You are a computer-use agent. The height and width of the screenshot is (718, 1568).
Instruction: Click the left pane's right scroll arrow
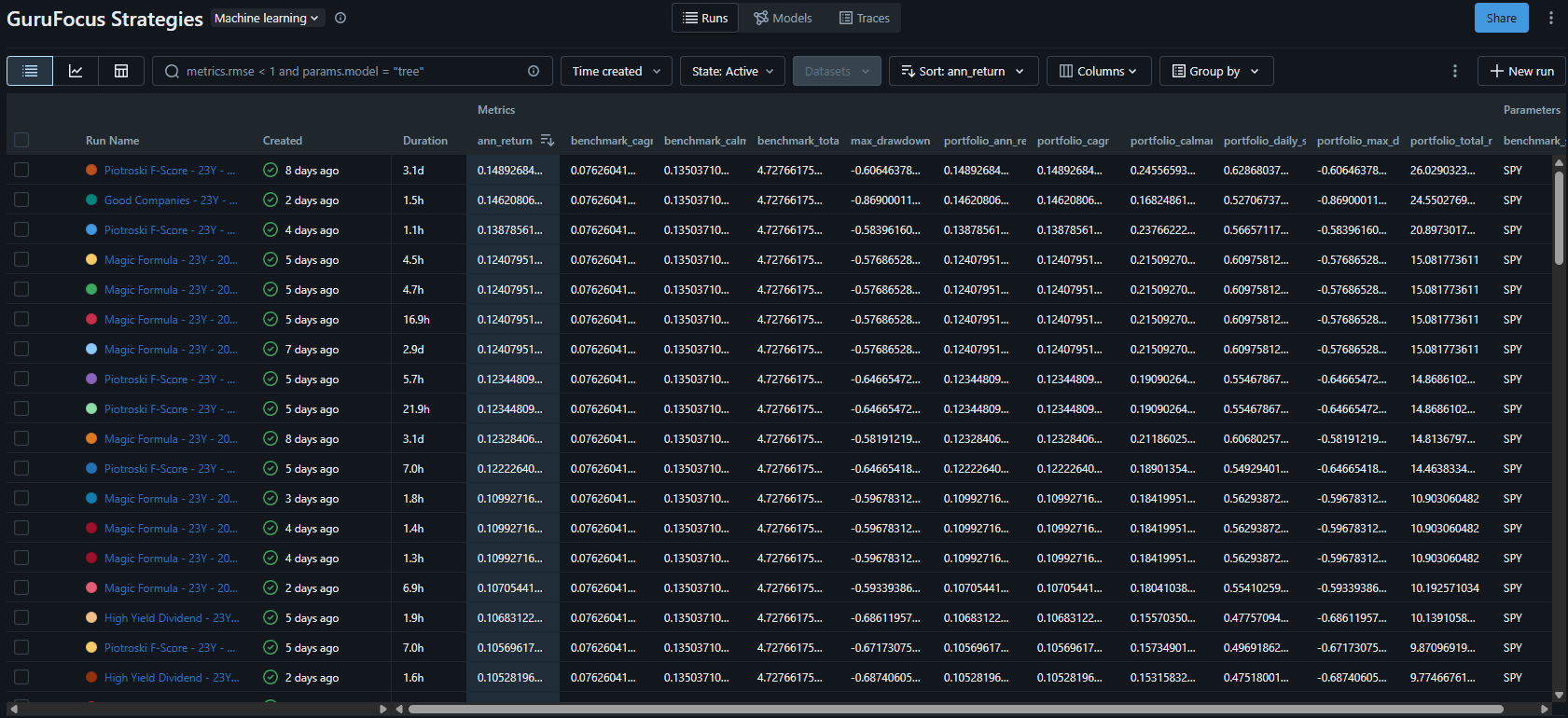pyautogui.click(x=382, y=709)
